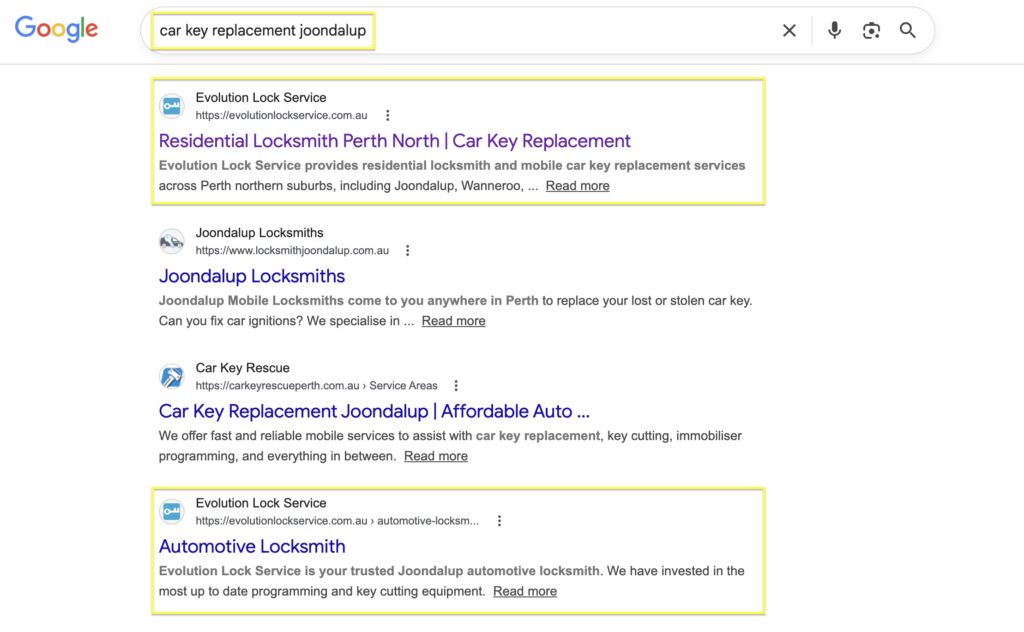Screen dimensions: 1024x632
Task: Click Car Key Rescue favicon
Action: (172, 376)
